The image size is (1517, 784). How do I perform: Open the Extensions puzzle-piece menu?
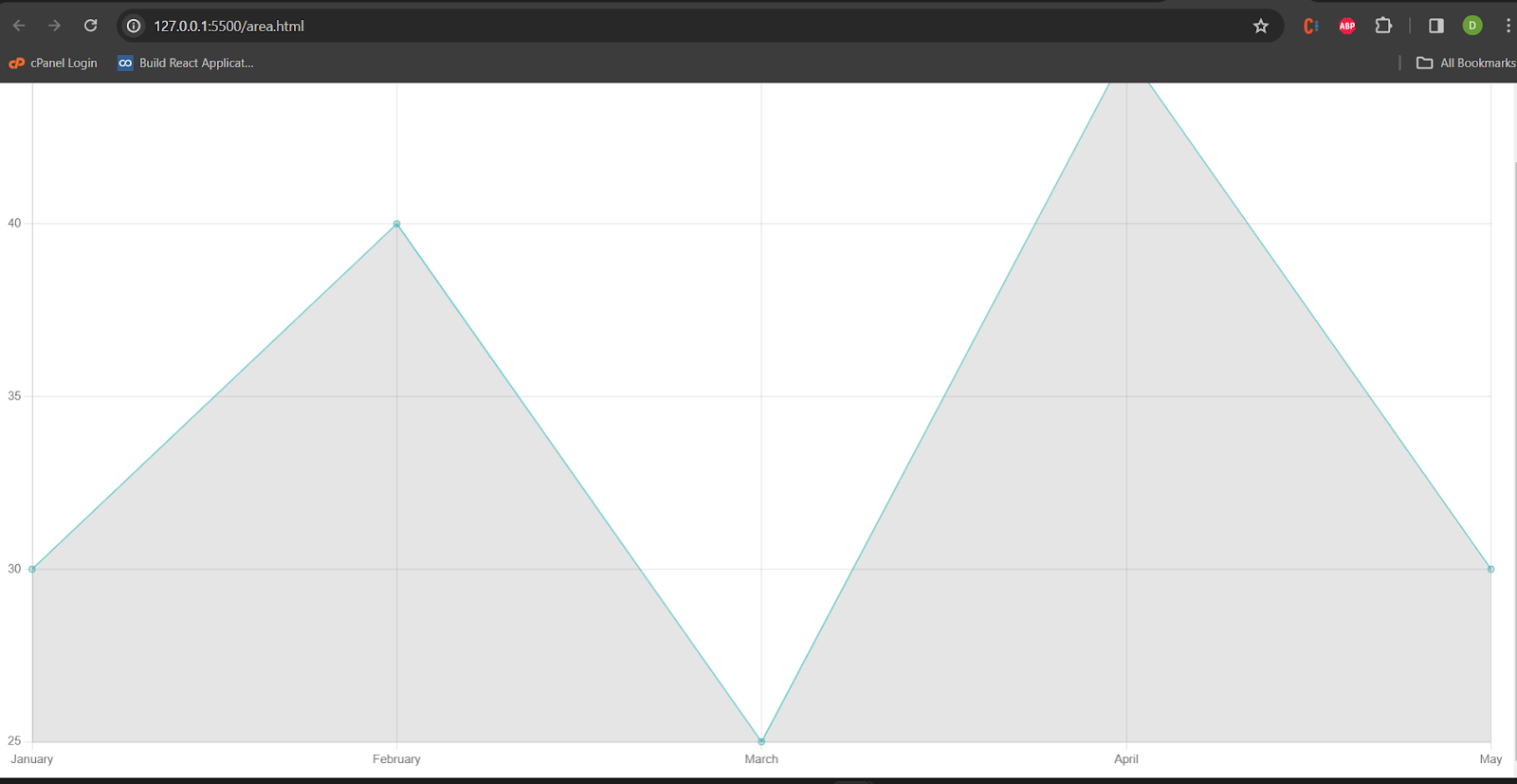click(1383, 26)
